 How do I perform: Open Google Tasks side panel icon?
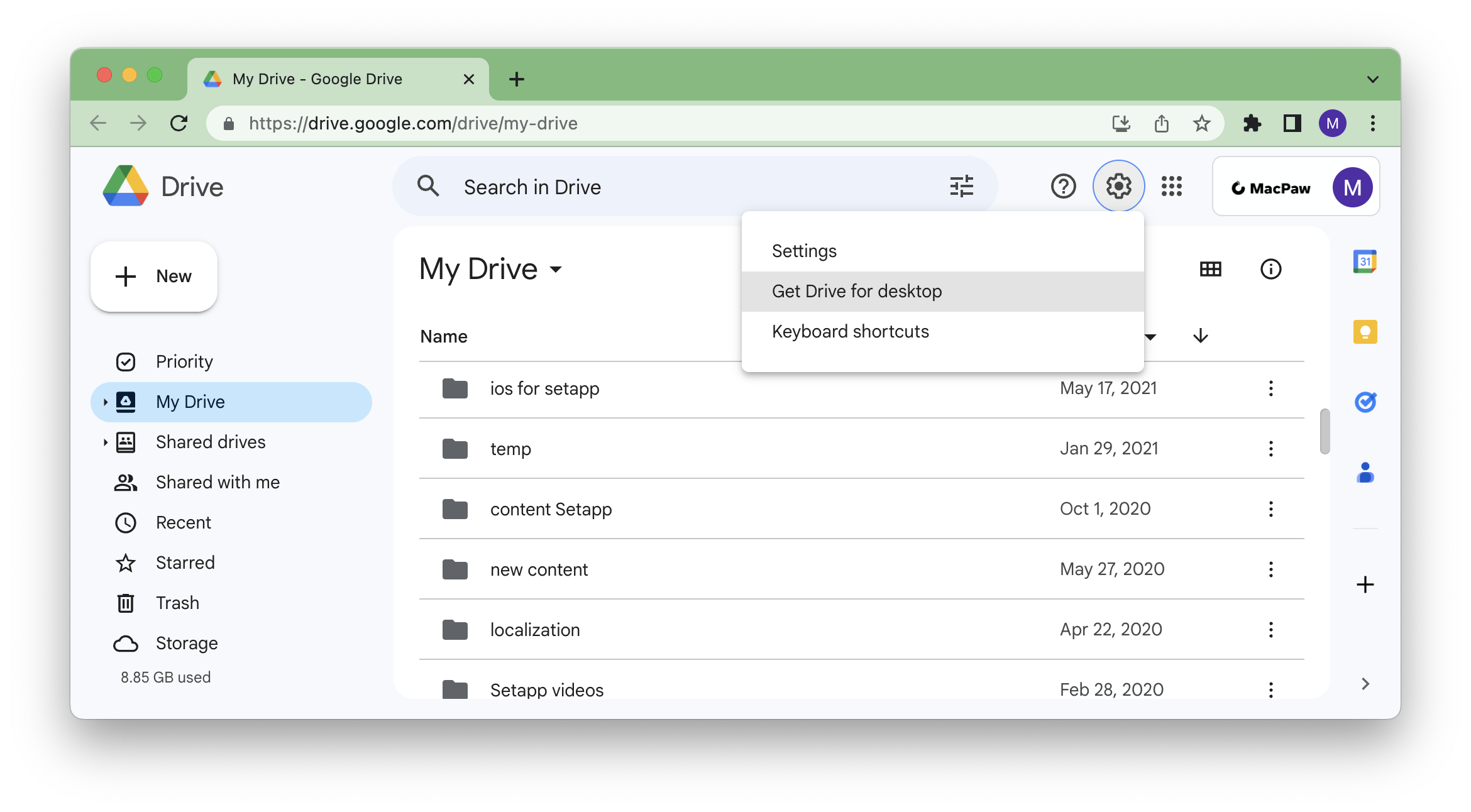[1365, 402]
